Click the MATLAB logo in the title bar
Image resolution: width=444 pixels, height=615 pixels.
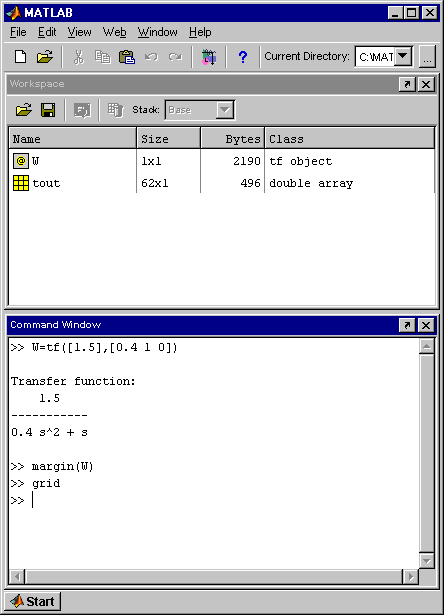point(14,13)
